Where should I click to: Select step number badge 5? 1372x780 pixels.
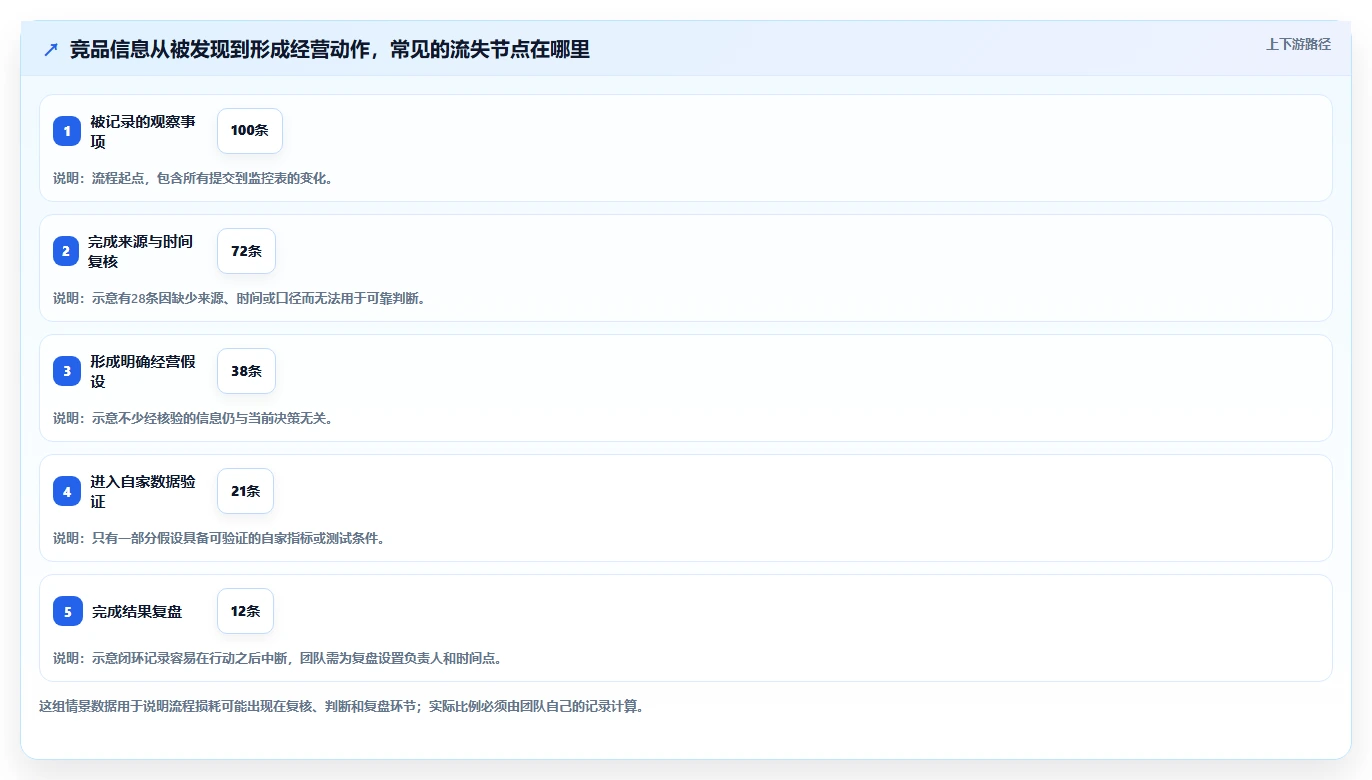click(67, 611)
